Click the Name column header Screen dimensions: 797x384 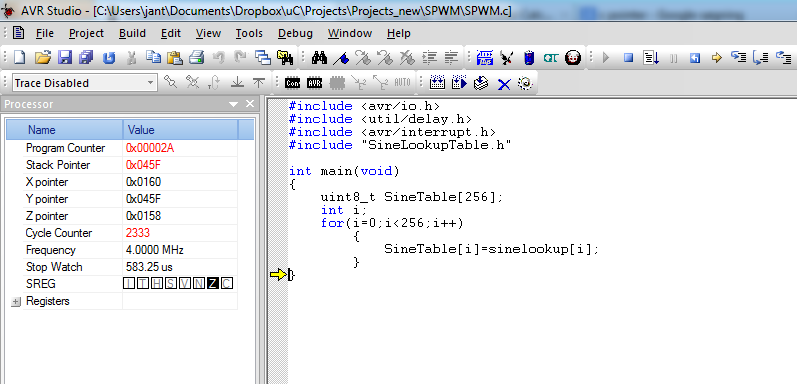[x=65, y=130]
